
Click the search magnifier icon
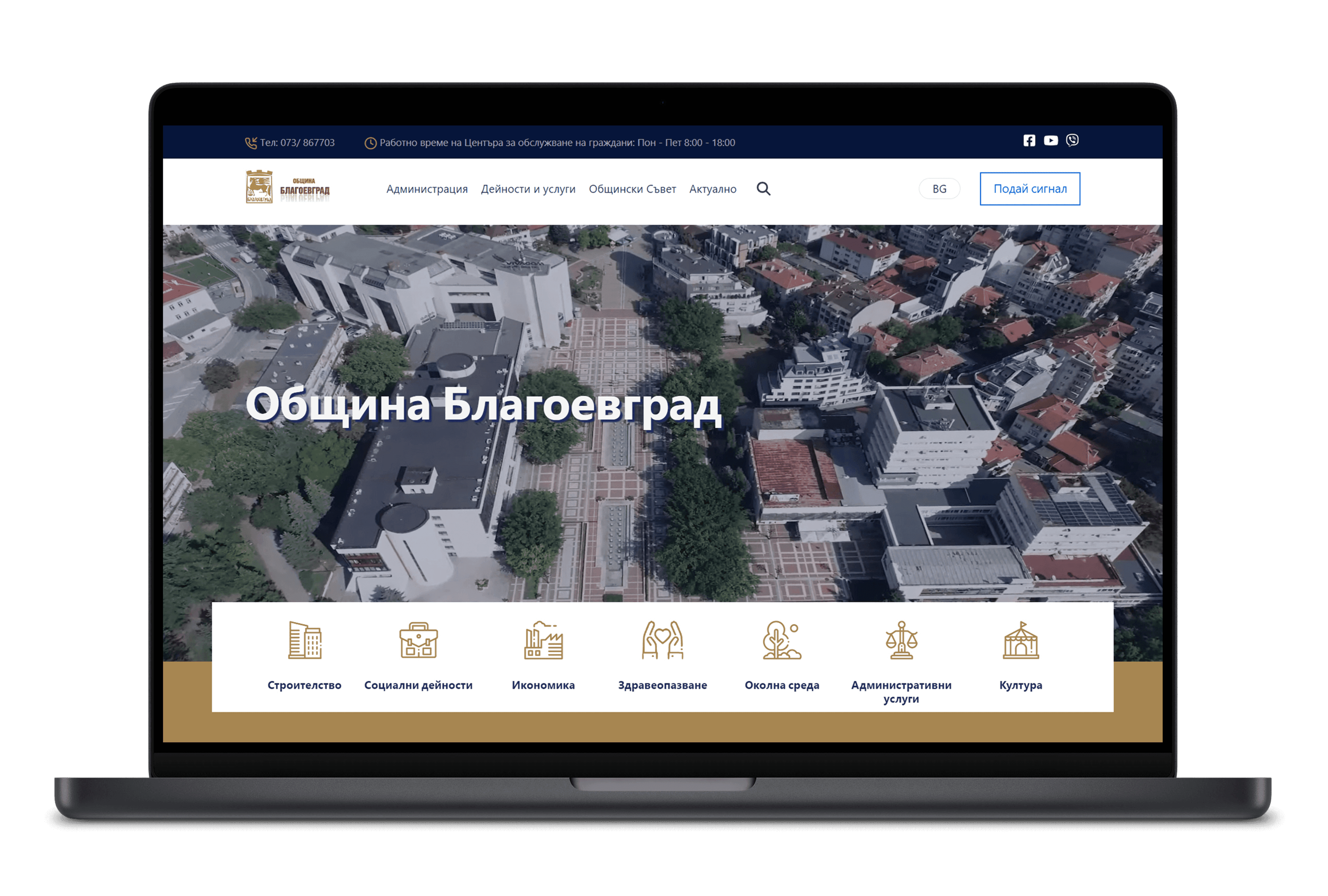coord(764,189)
